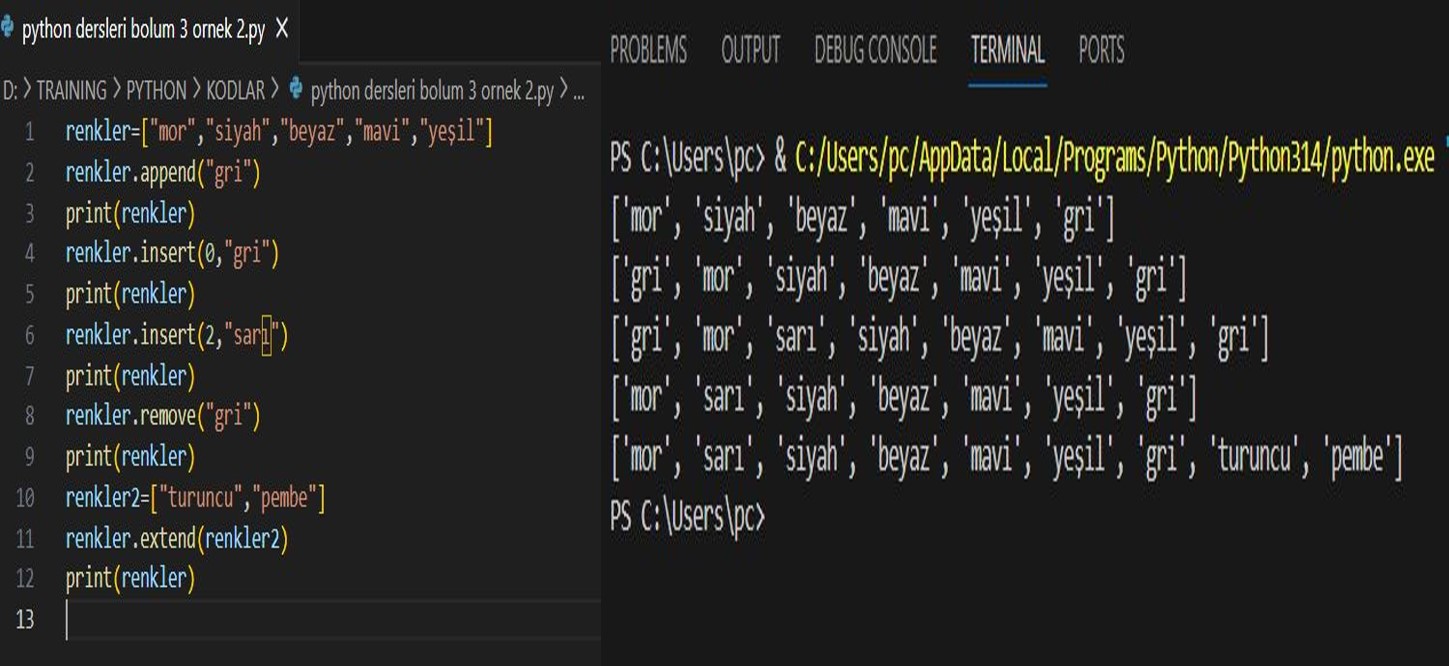1449x666 pixels.
Task: Open the D: drive breadcrumb
Action: click(x=10, y=91)
